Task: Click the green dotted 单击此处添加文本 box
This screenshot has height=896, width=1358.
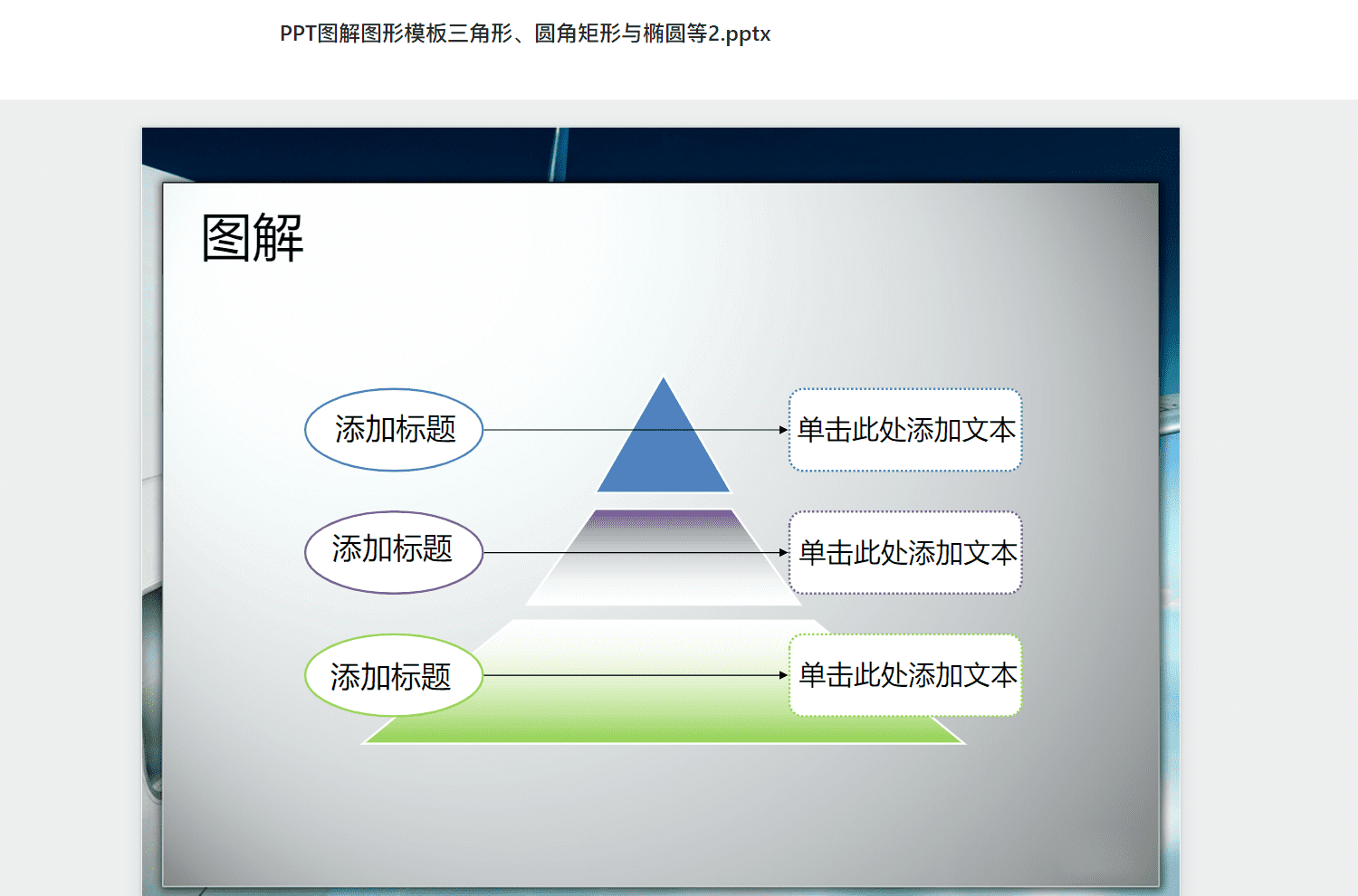Action: (x=905, y=675)
